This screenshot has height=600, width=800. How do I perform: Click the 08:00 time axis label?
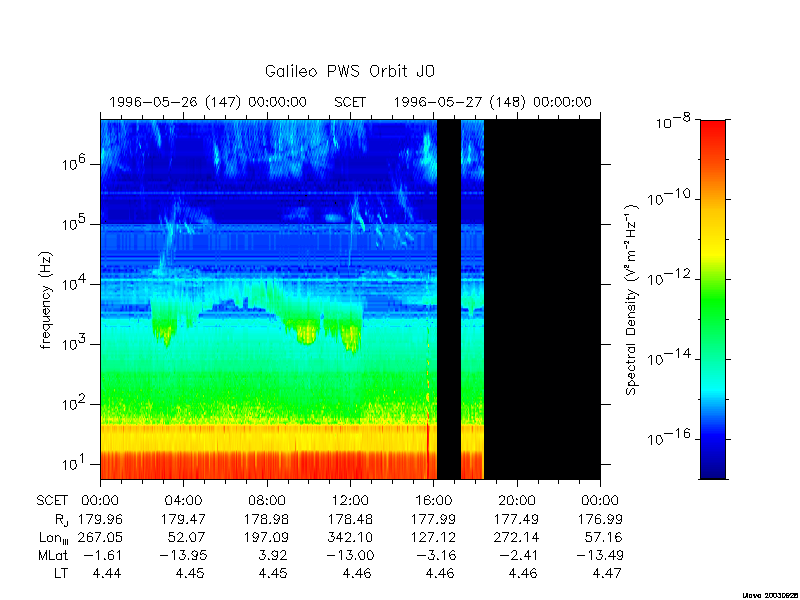[x=267, y=501]
